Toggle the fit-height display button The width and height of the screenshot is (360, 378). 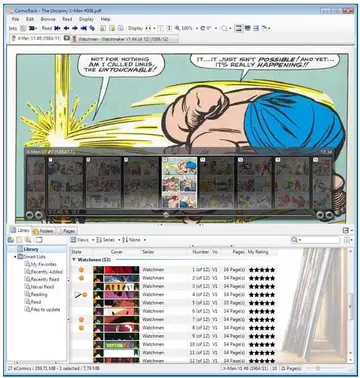169,28
